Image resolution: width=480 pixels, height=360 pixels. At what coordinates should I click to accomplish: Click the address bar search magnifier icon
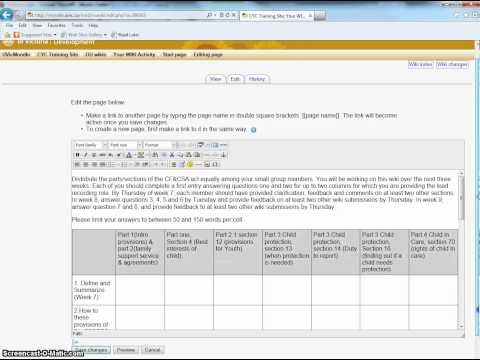click(209, 15)
